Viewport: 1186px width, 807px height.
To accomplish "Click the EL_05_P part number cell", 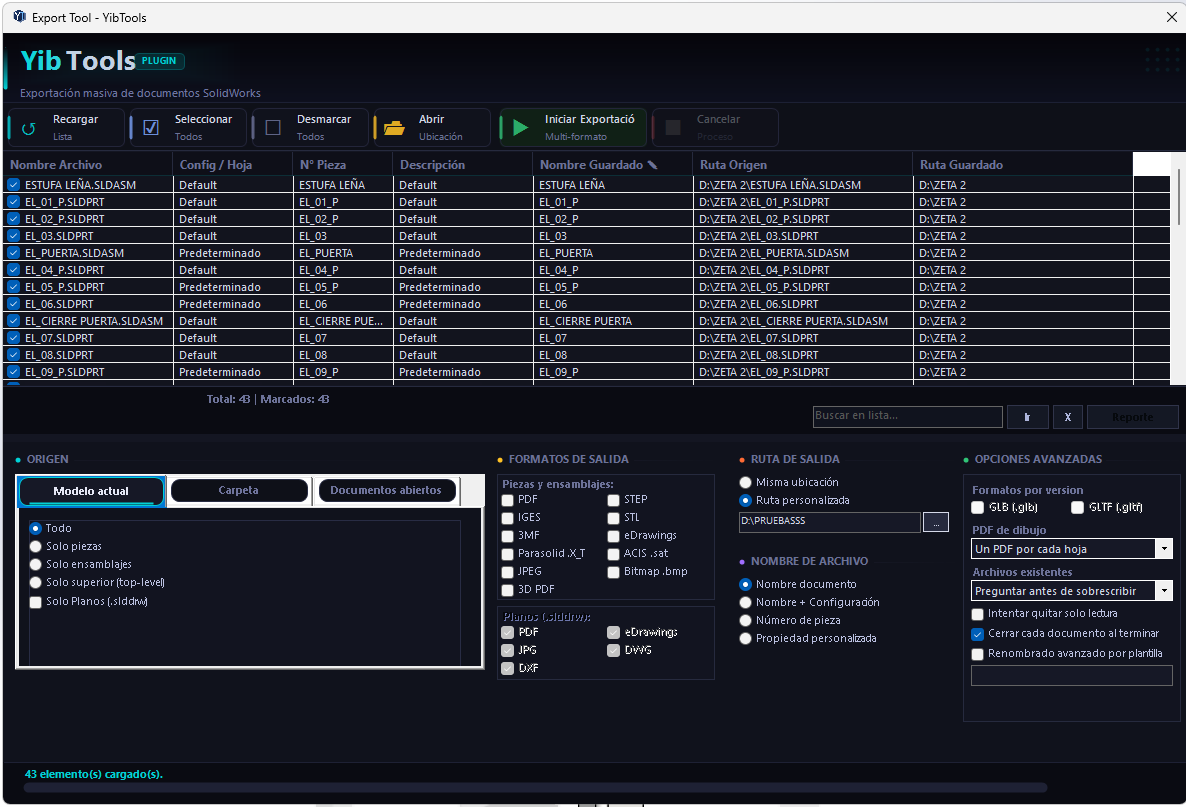I will [343, 287].
